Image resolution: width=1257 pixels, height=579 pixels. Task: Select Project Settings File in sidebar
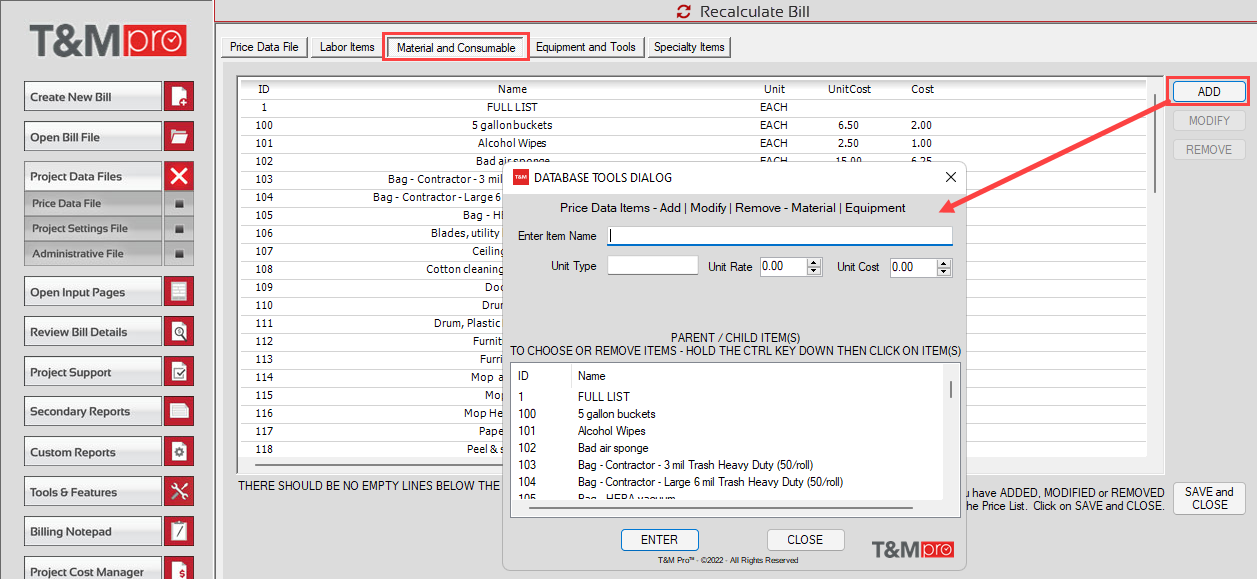click(93, 228)
